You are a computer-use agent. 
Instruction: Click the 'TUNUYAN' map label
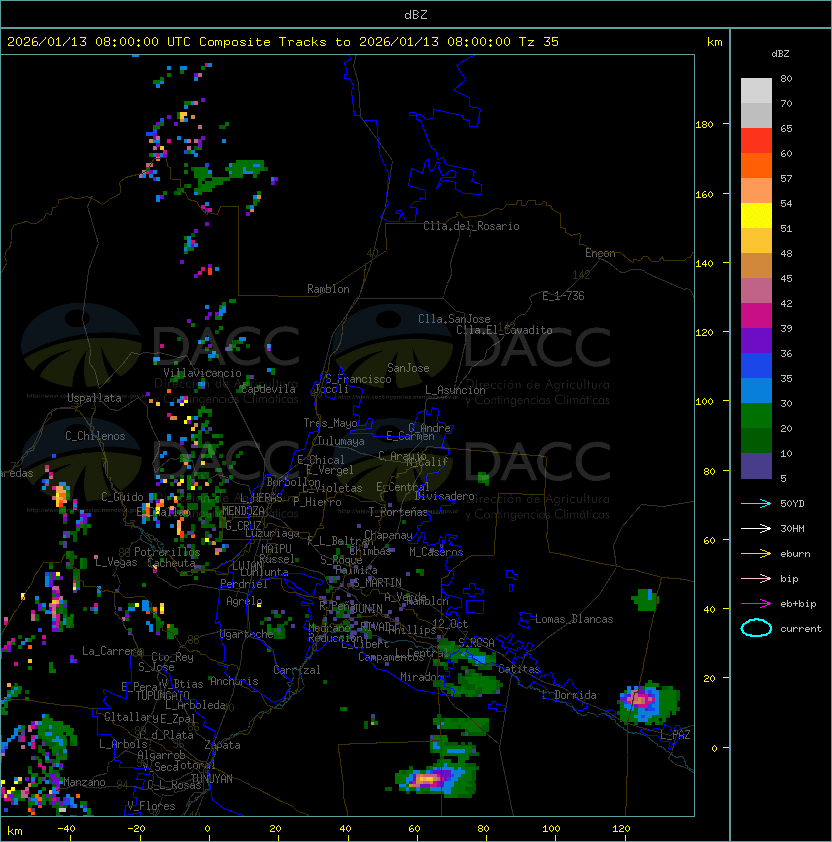[212, 779]
